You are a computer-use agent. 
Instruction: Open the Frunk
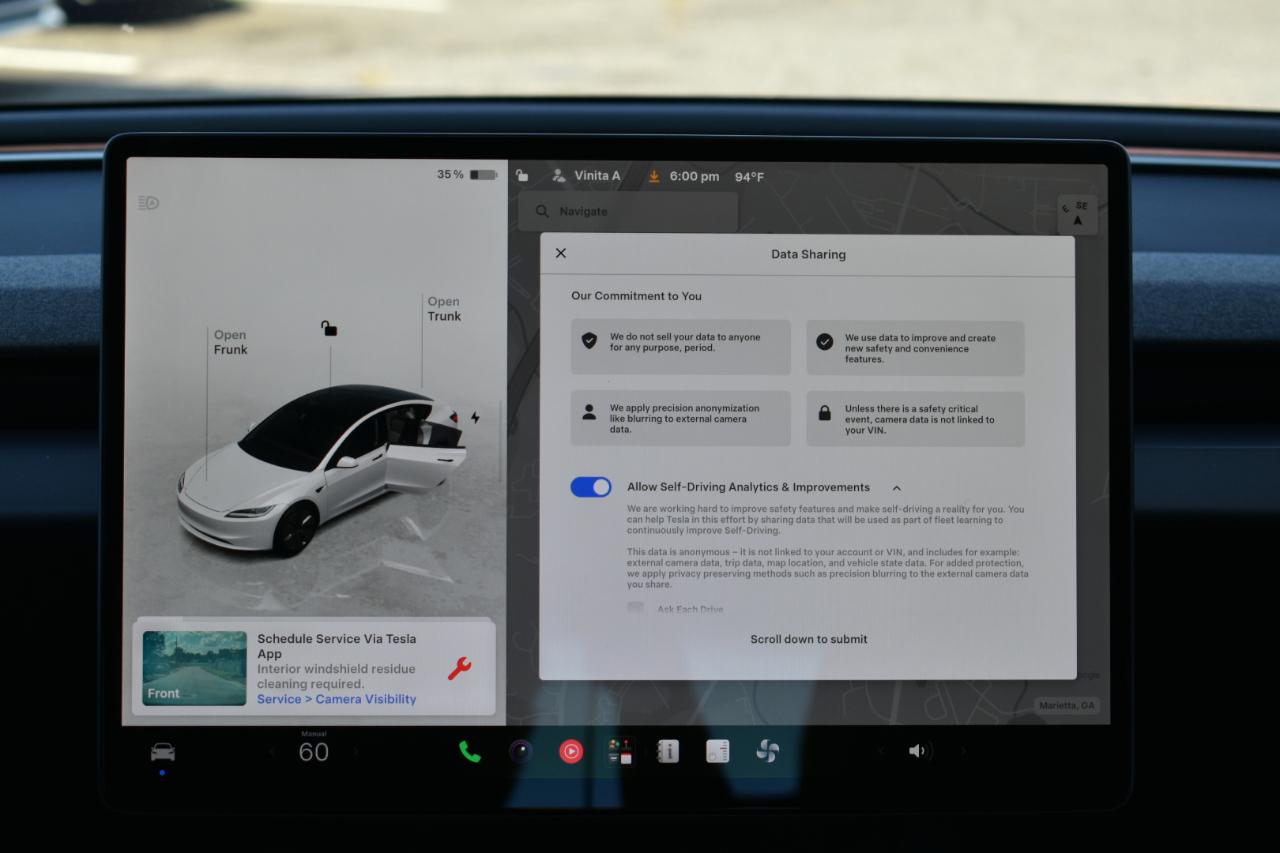coord(230,342)
